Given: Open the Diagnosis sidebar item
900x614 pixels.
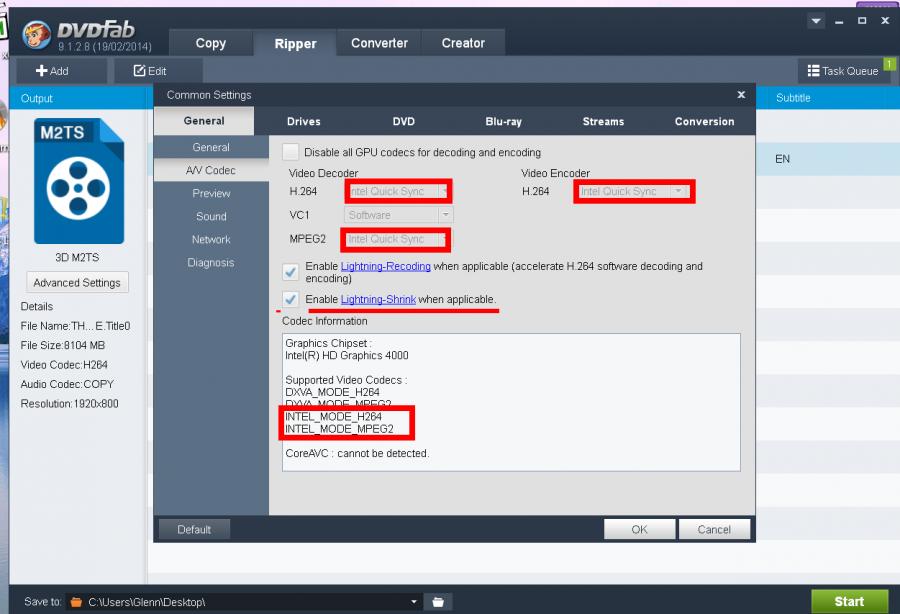Looking at the screenshot, I should 211,262.
